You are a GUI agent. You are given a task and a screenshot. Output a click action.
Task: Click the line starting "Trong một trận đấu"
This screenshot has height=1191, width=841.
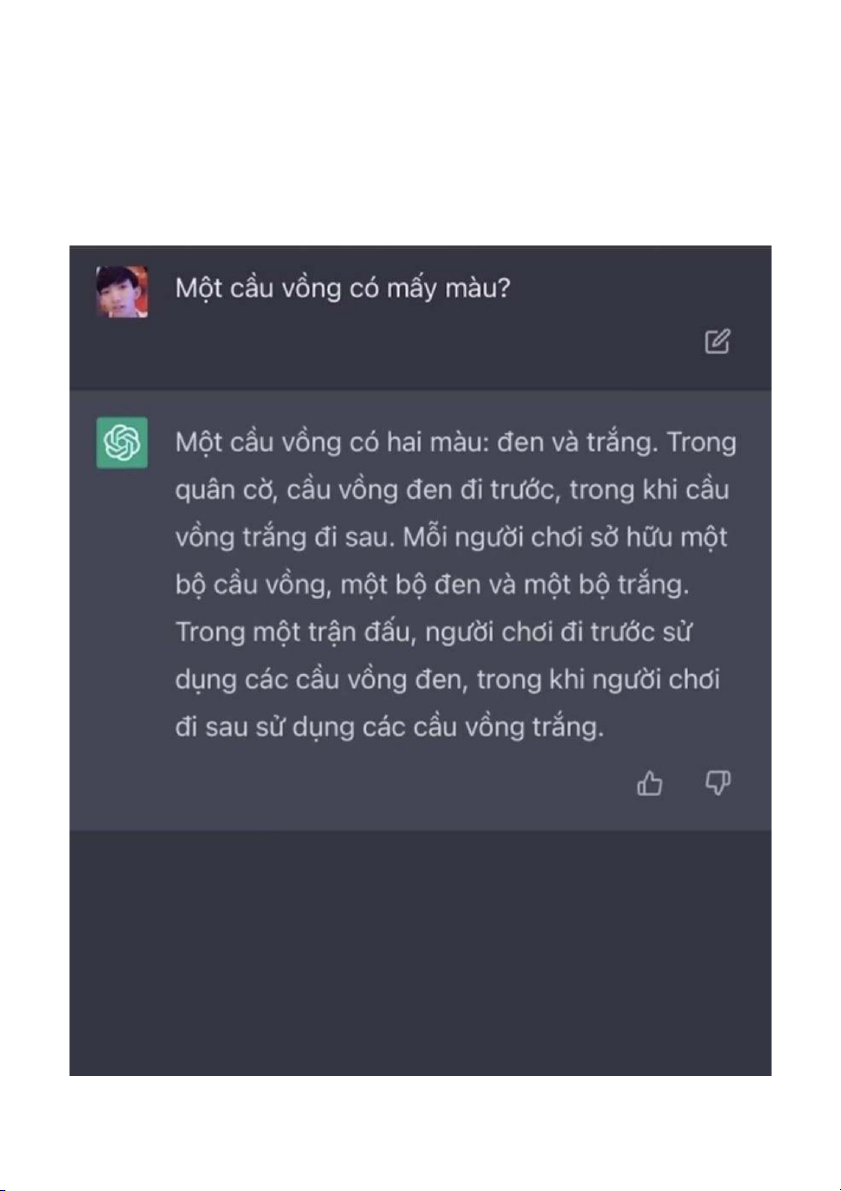tap(433, 633)
